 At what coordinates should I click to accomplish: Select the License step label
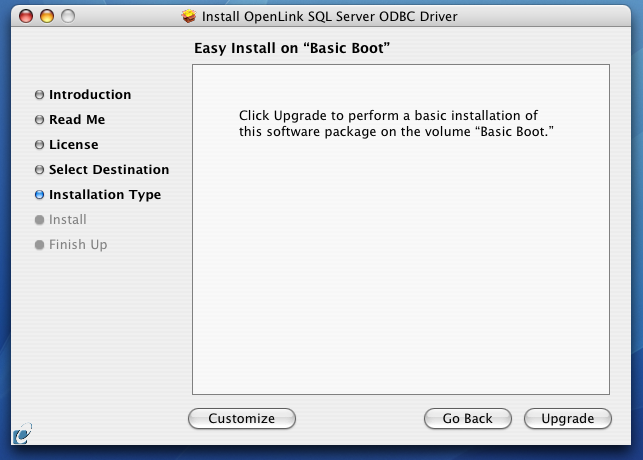coord(74,145)
